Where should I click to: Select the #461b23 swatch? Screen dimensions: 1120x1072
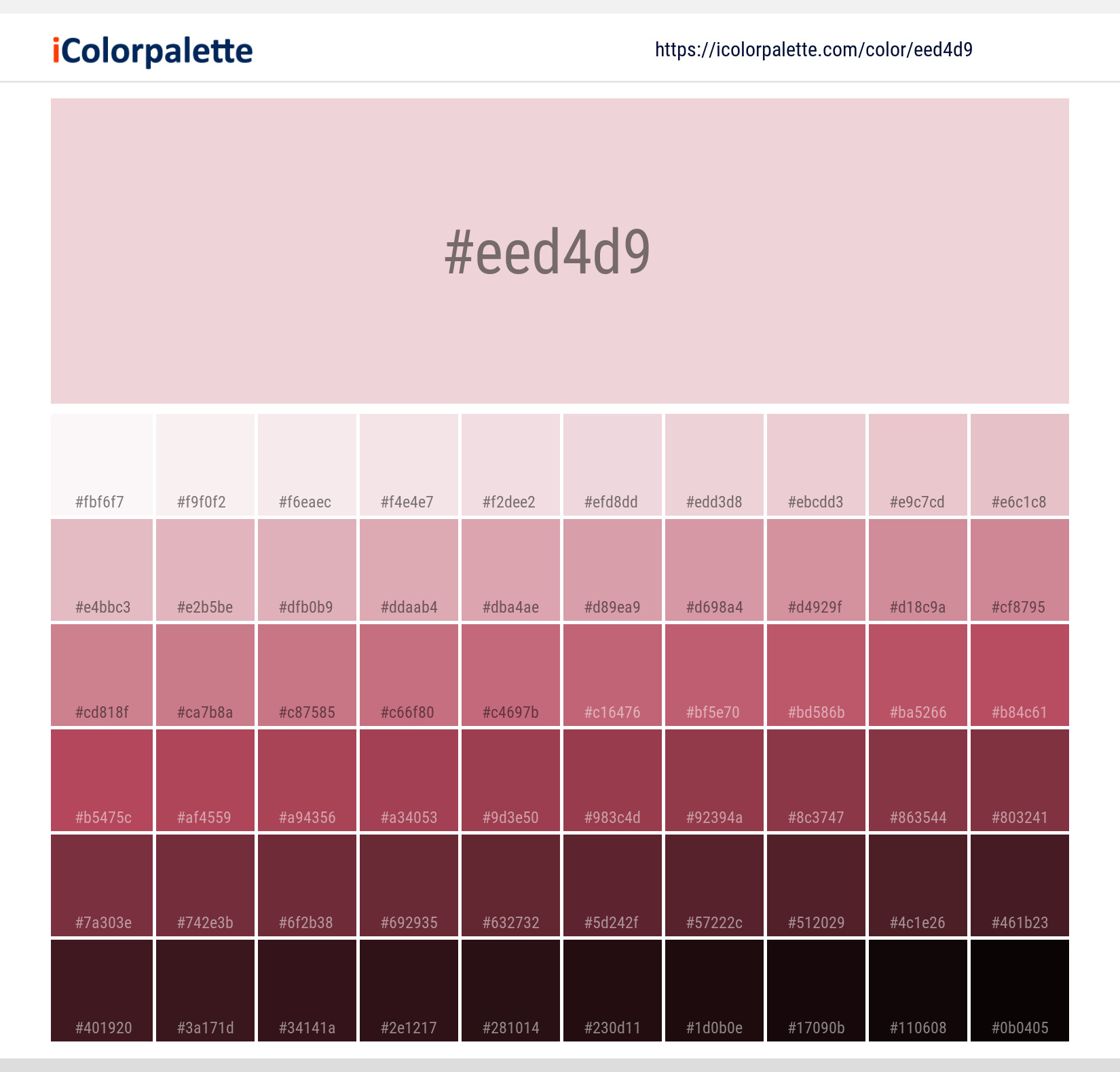pos(1020,885)
